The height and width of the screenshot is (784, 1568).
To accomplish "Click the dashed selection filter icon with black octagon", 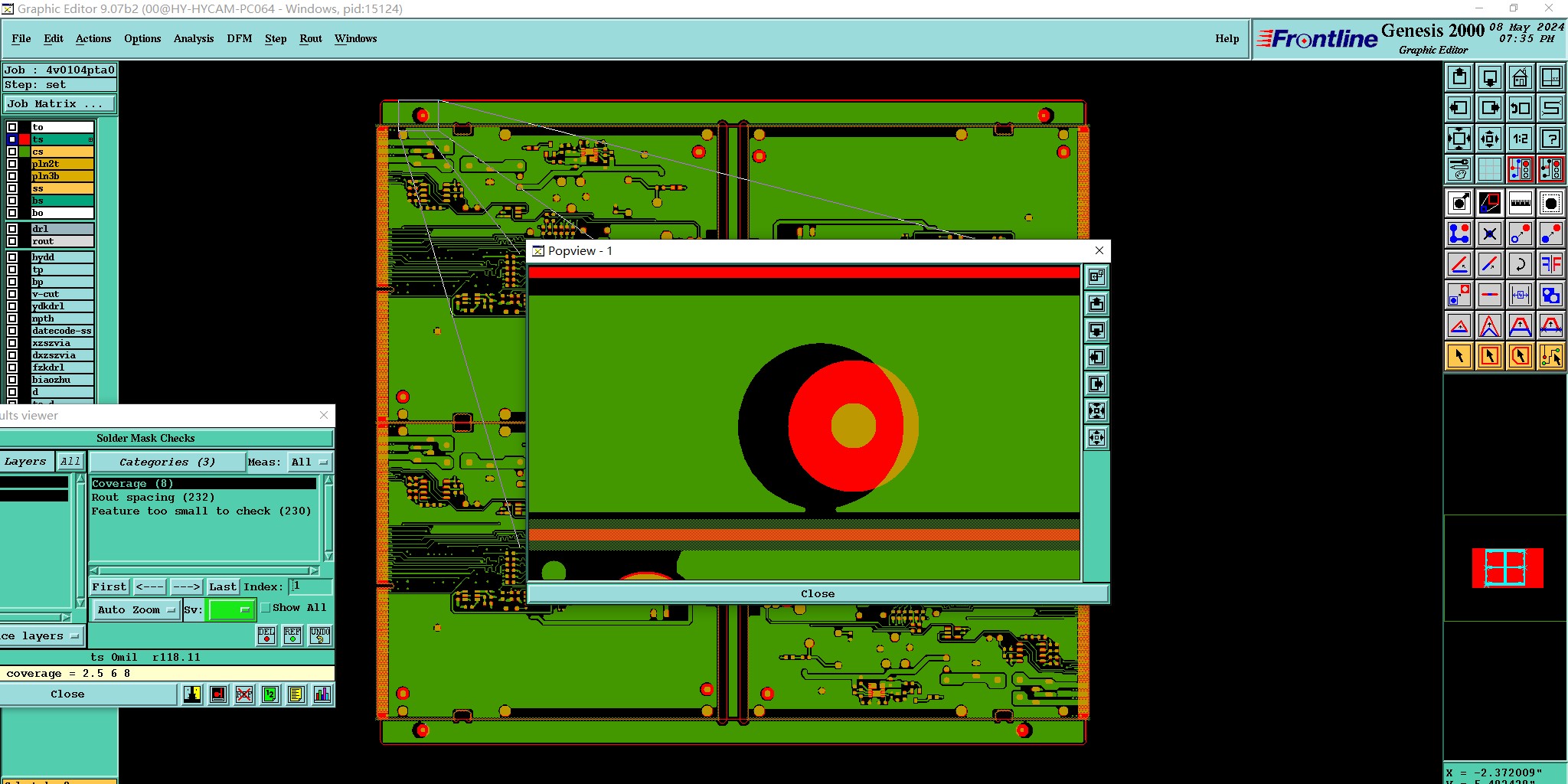I will point(1551,203).
